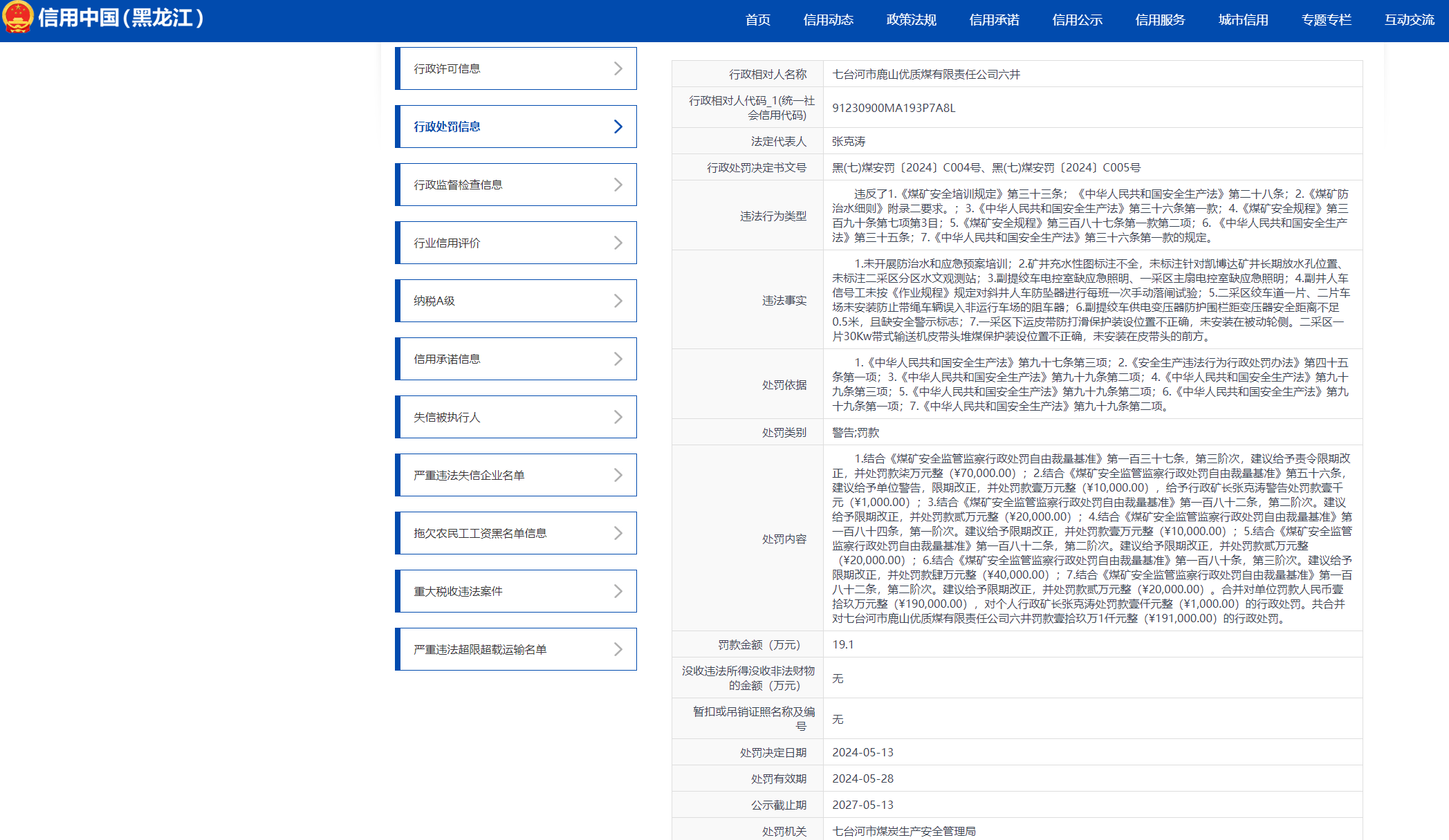Open 专题专栏 navigation item
This screenshot has width=1449, height=840.
[x=1326, y=20]
